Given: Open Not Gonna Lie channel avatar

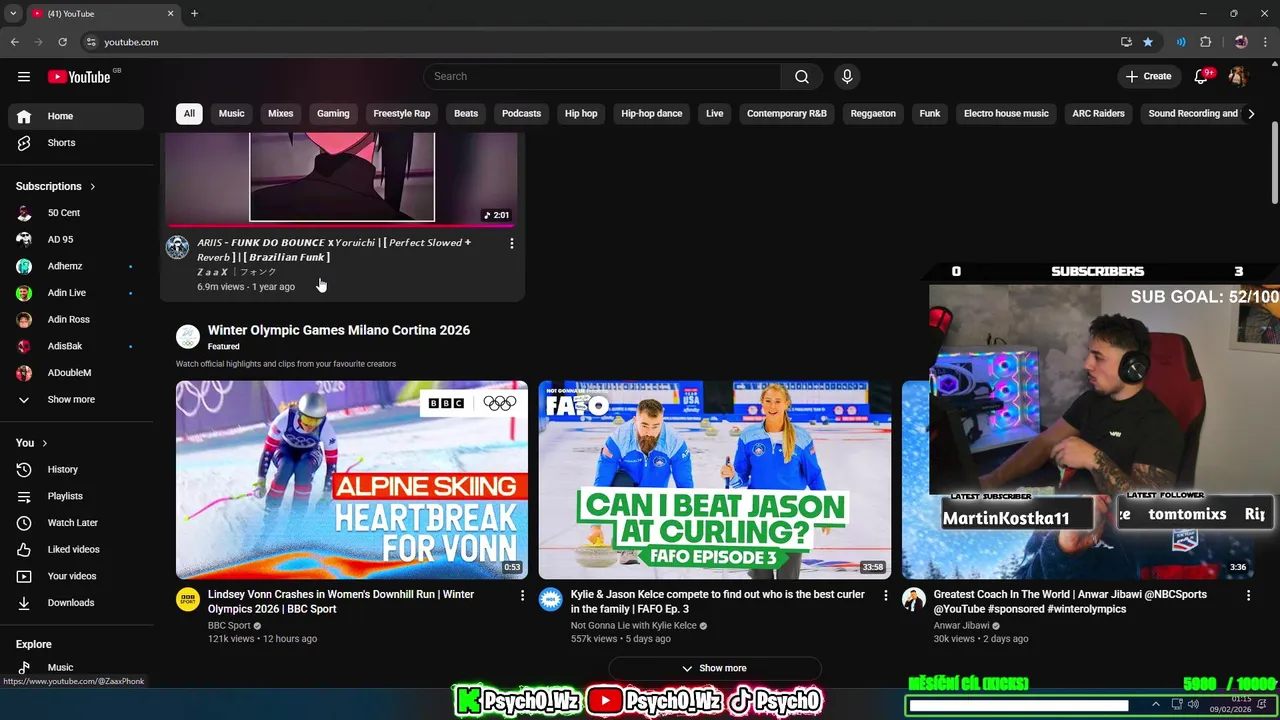Looking at the screenshot, I should tap(551, 599).
